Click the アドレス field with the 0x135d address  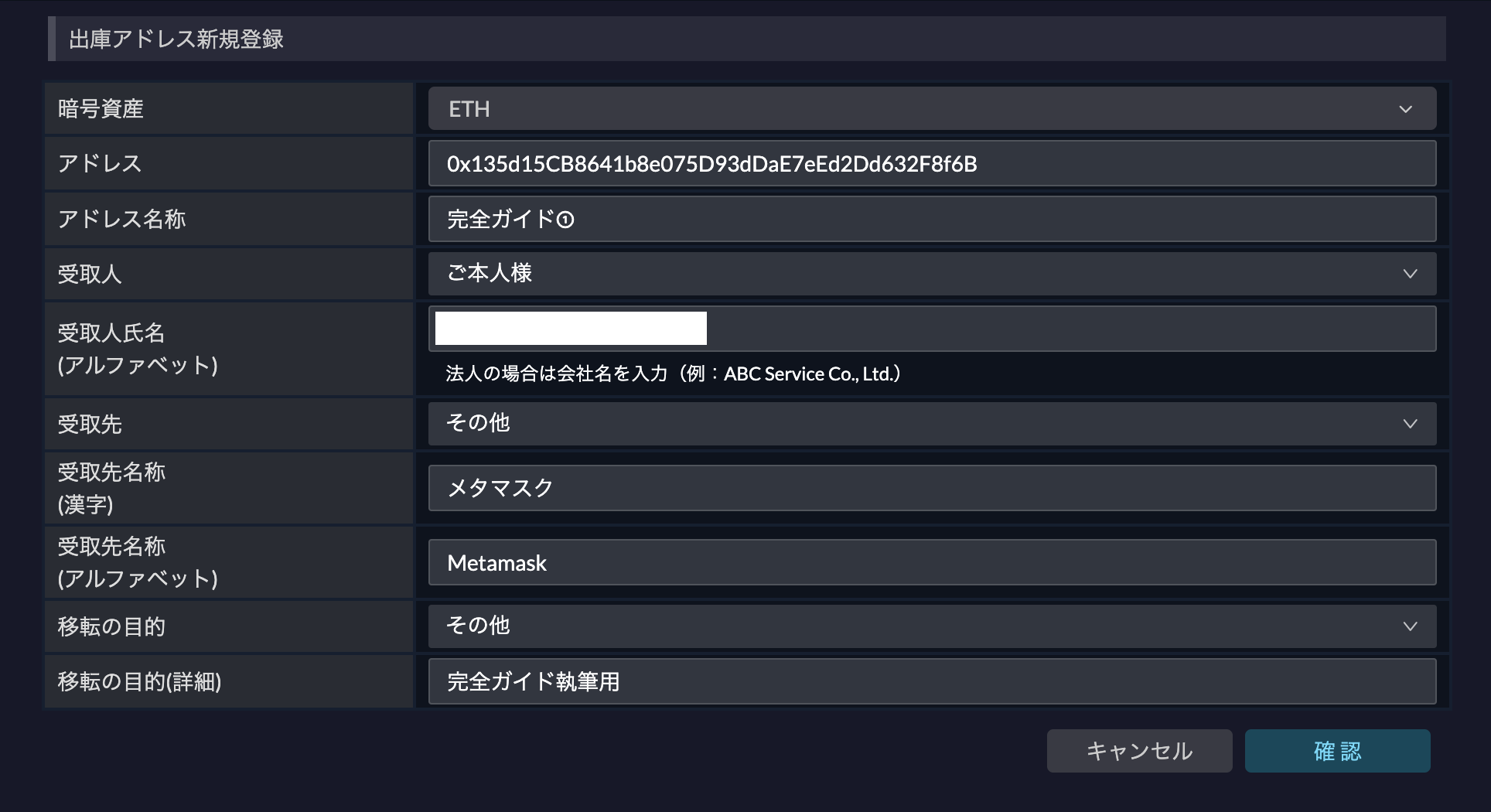point(932,164)
